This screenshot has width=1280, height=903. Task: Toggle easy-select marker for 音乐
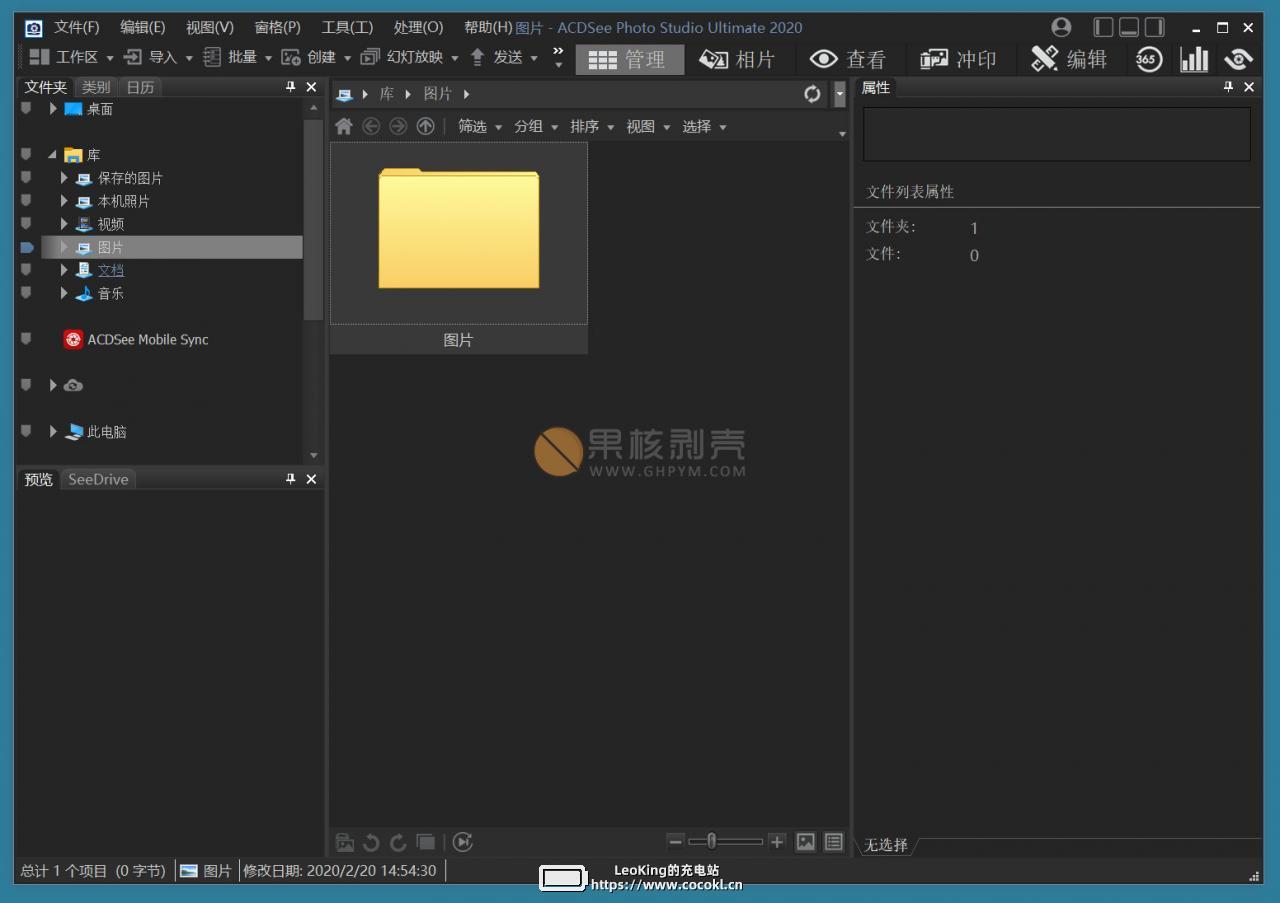coord(26,293)
